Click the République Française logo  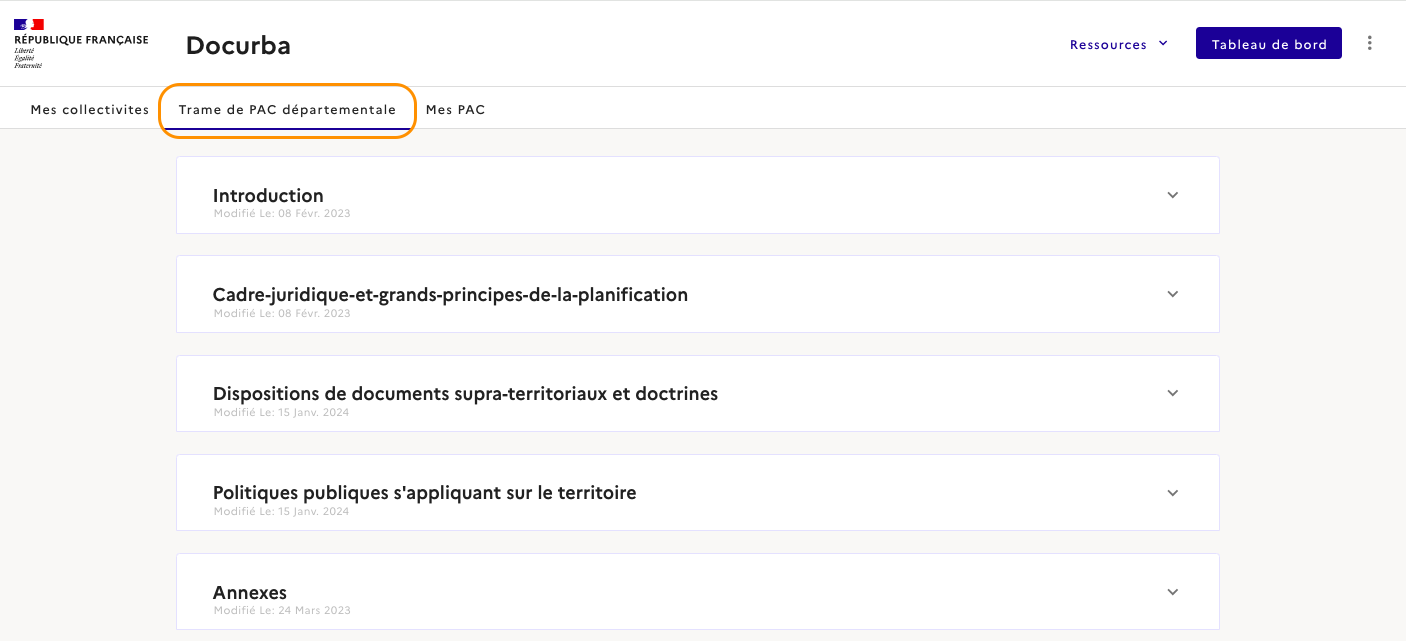tap(80, 43)
